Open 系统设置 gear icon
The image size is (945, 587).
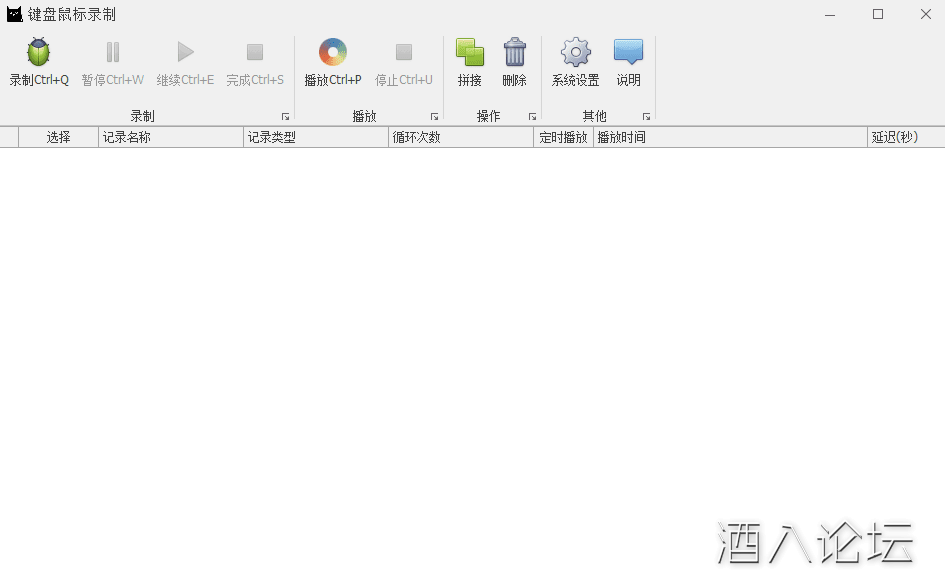point(576,53)
